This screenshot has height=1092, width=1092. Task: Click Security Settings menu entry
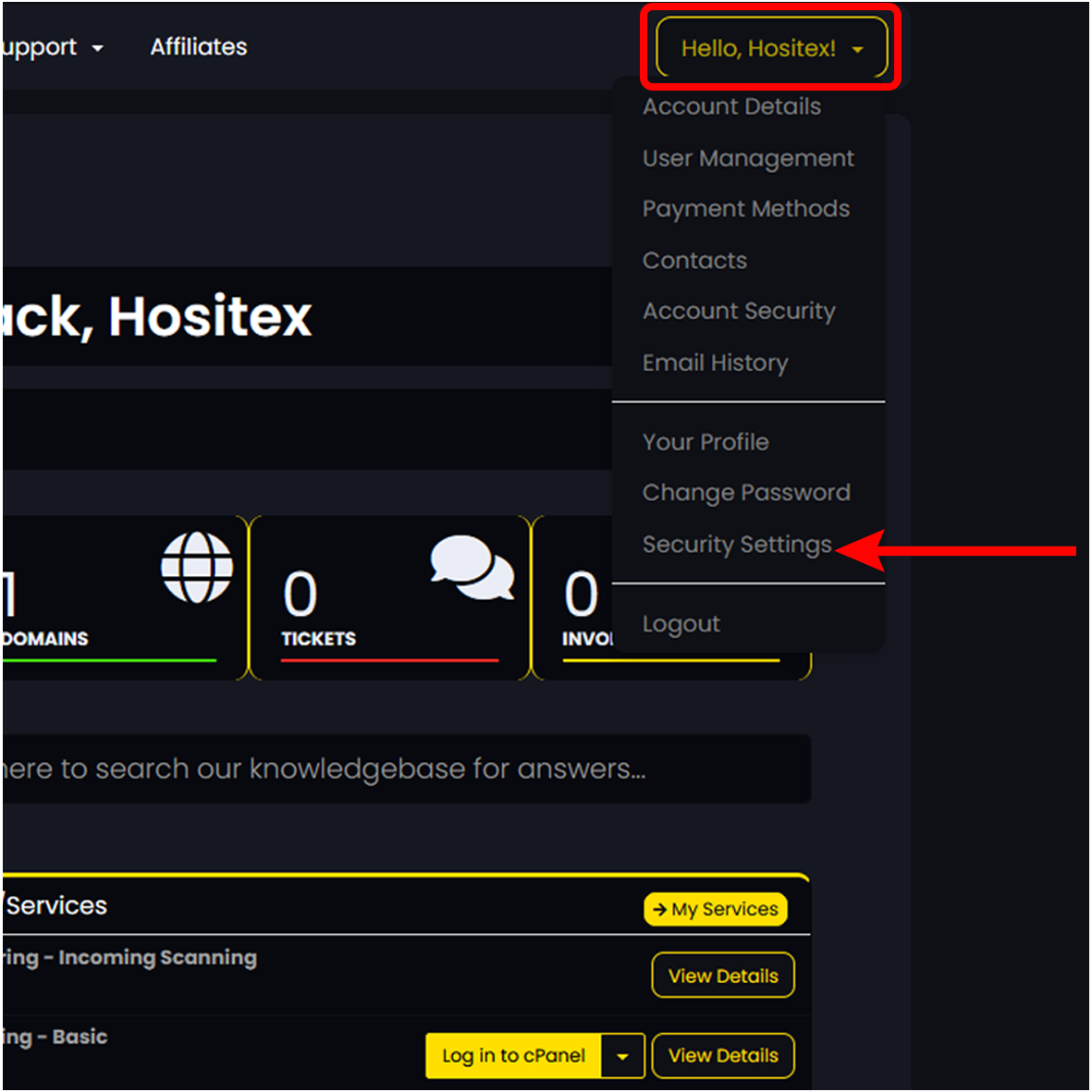click(737, 545)
